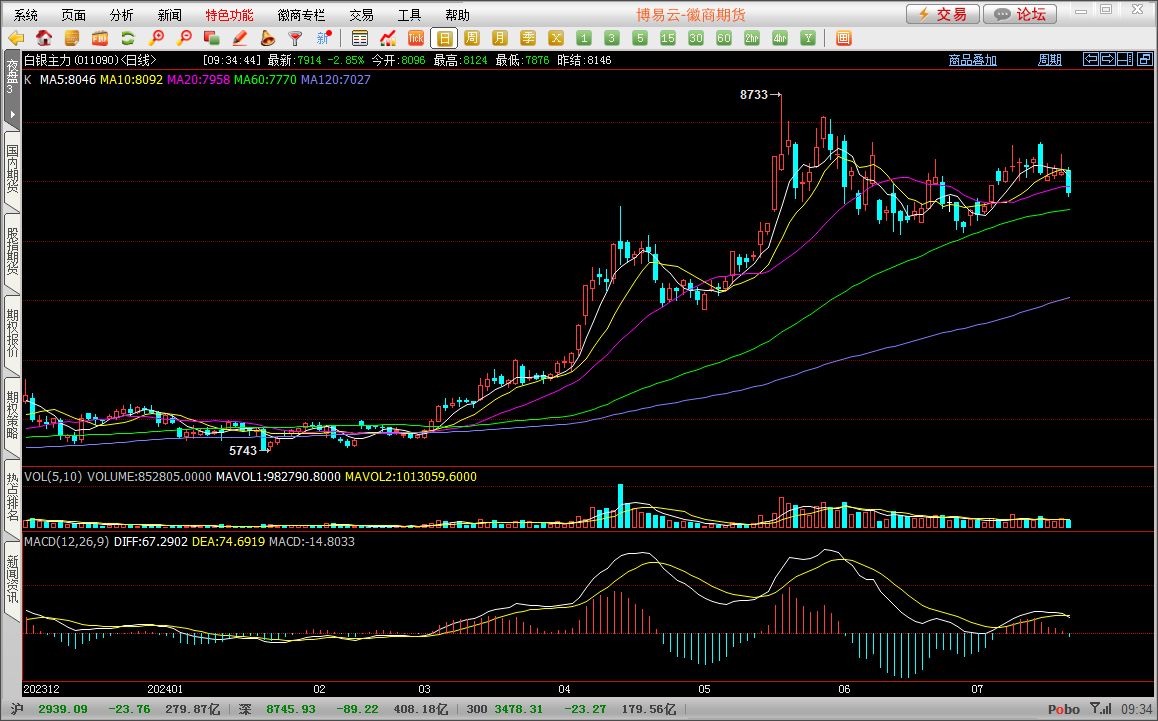Click the 论坛 forum button

tap(1020, 14)
